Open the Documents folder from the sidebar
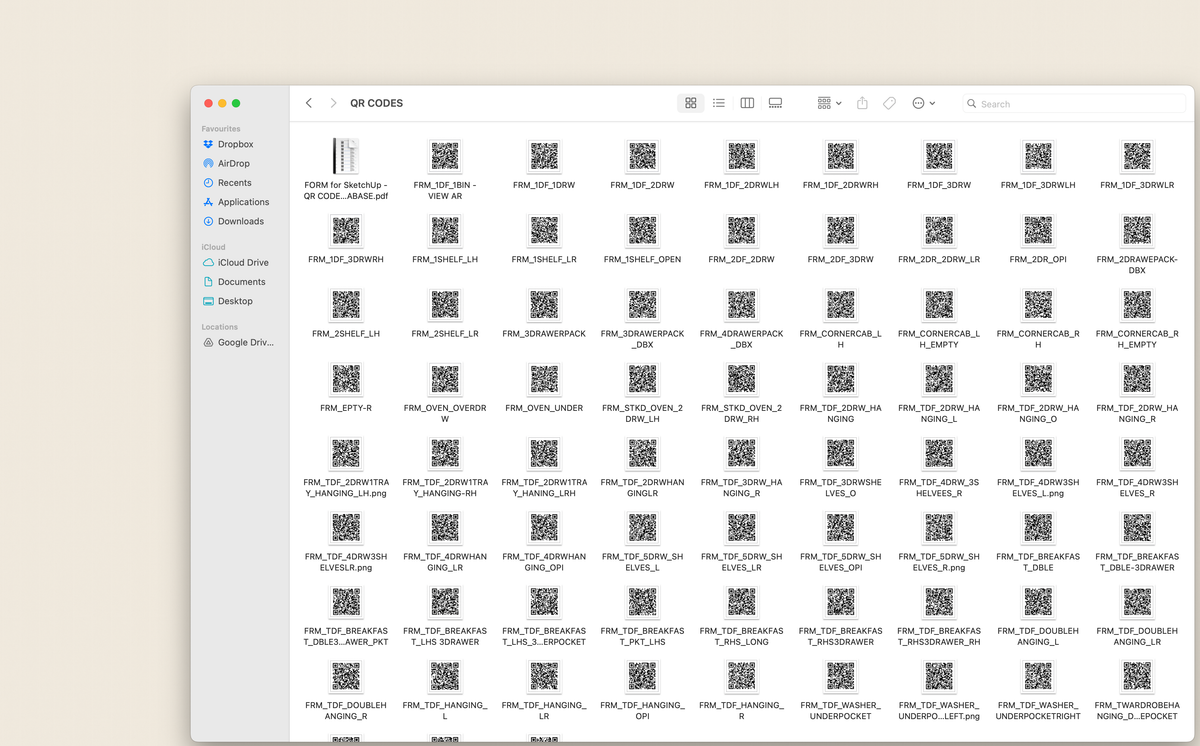Screen dimensions: 1200x746 click(x=243, y=281)
